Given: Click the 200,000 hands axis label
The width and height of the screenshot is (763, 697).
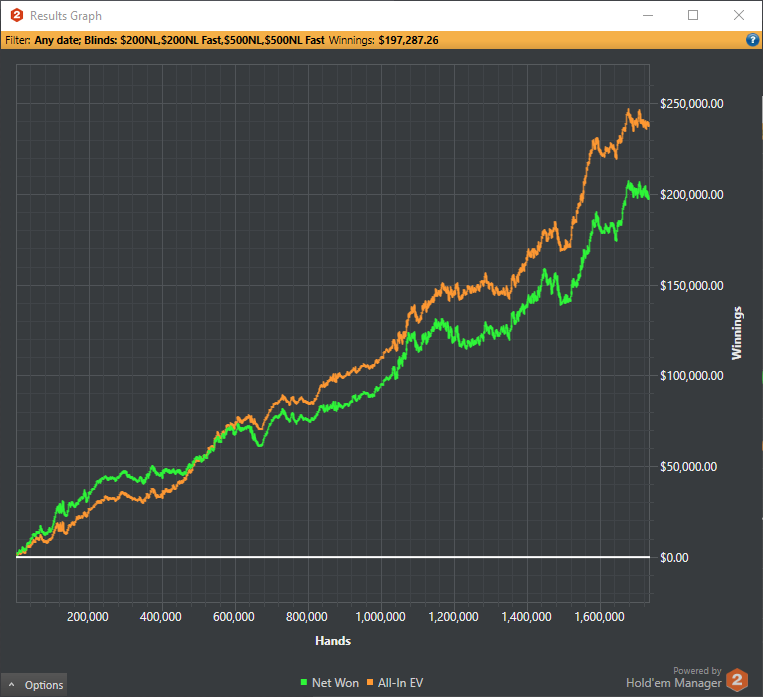Looking at the screenshot, I should [x=88, y=617].
